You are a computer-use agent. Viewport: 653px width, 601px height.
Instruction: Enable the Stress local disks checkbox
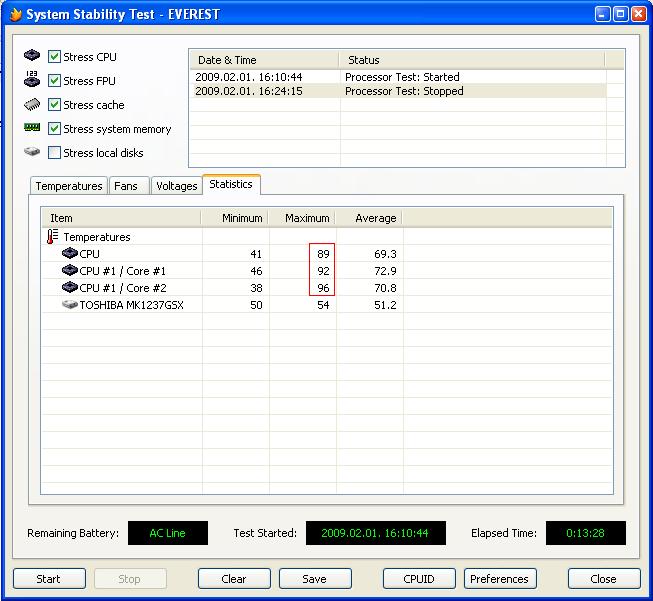click(x=54, y=152)
